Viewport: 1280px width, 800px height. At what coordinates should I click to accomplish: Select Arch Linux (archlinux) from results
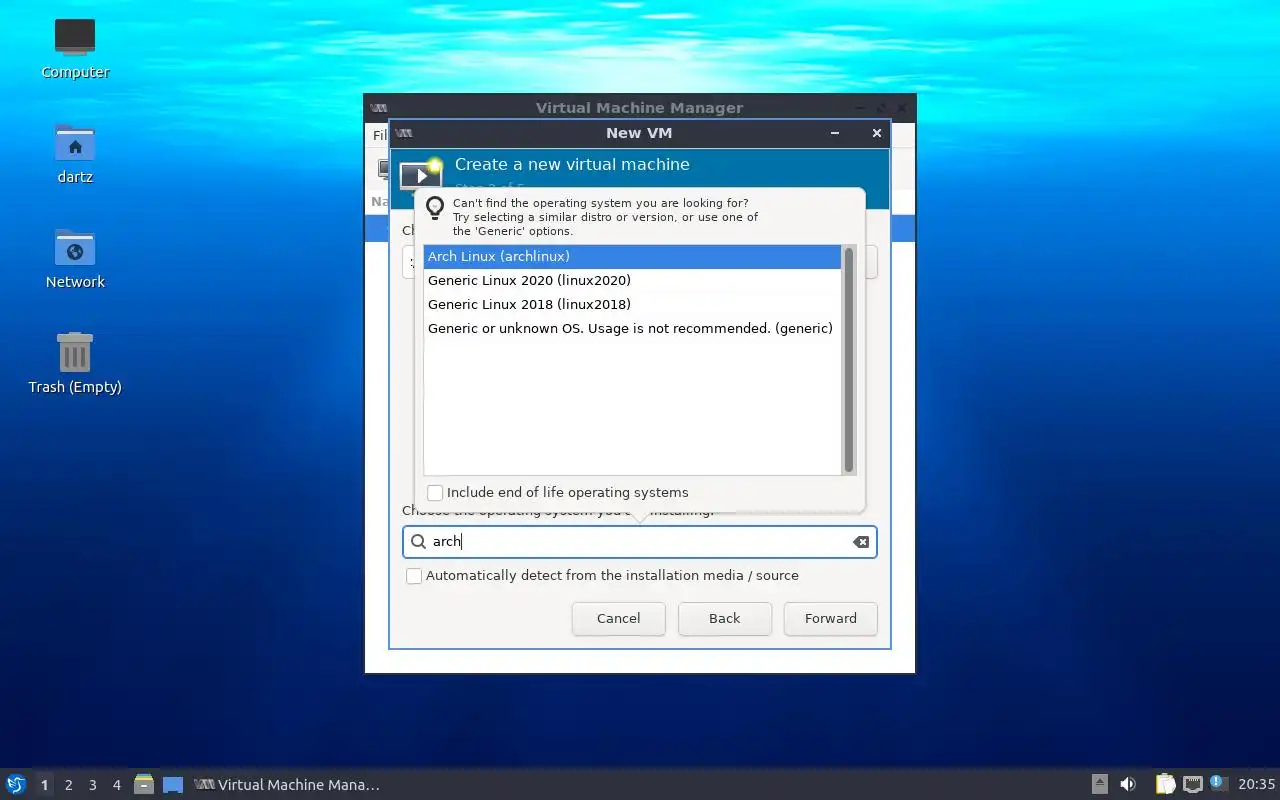coord(632,257)
